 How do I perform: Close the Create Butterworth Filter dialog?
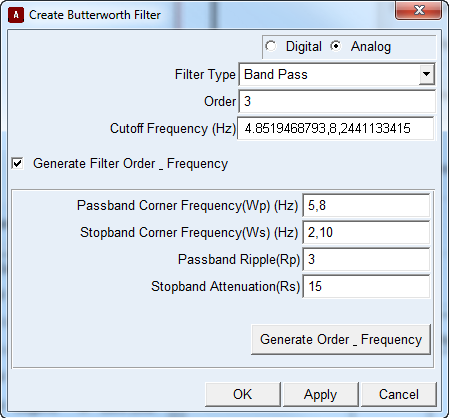419,10
